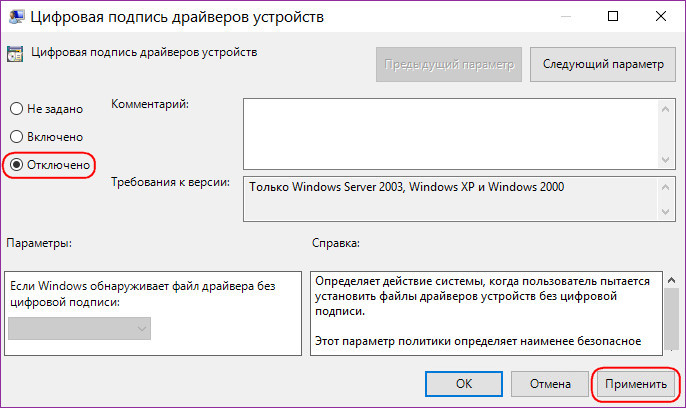Click the policy window icon in title bar
Image resolution: width=686 pixels, height=408 pixels.
17,16
